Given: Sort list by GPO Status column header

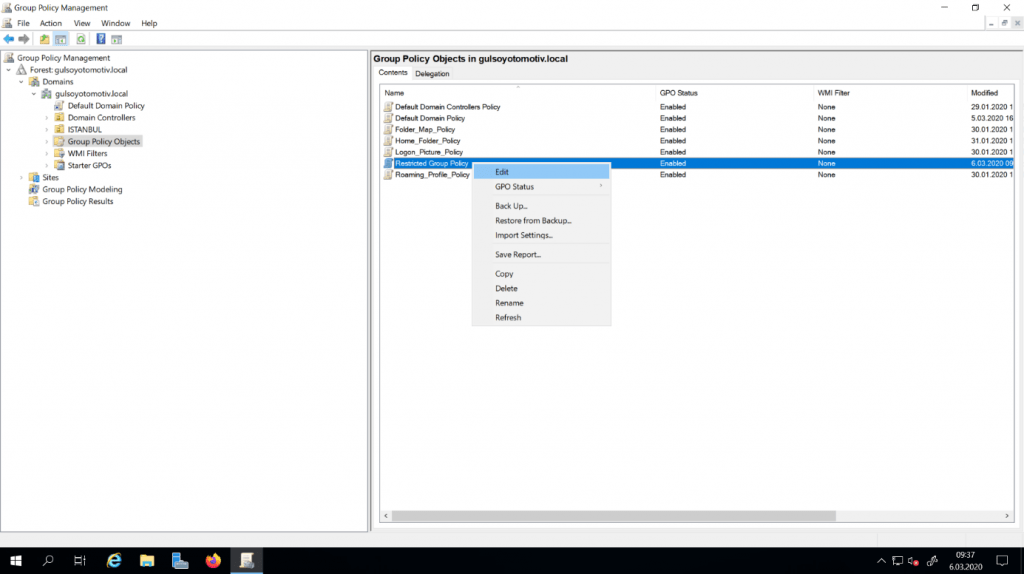Looking at the screenshot, I should pyautogui.click(x=679, y=93).
